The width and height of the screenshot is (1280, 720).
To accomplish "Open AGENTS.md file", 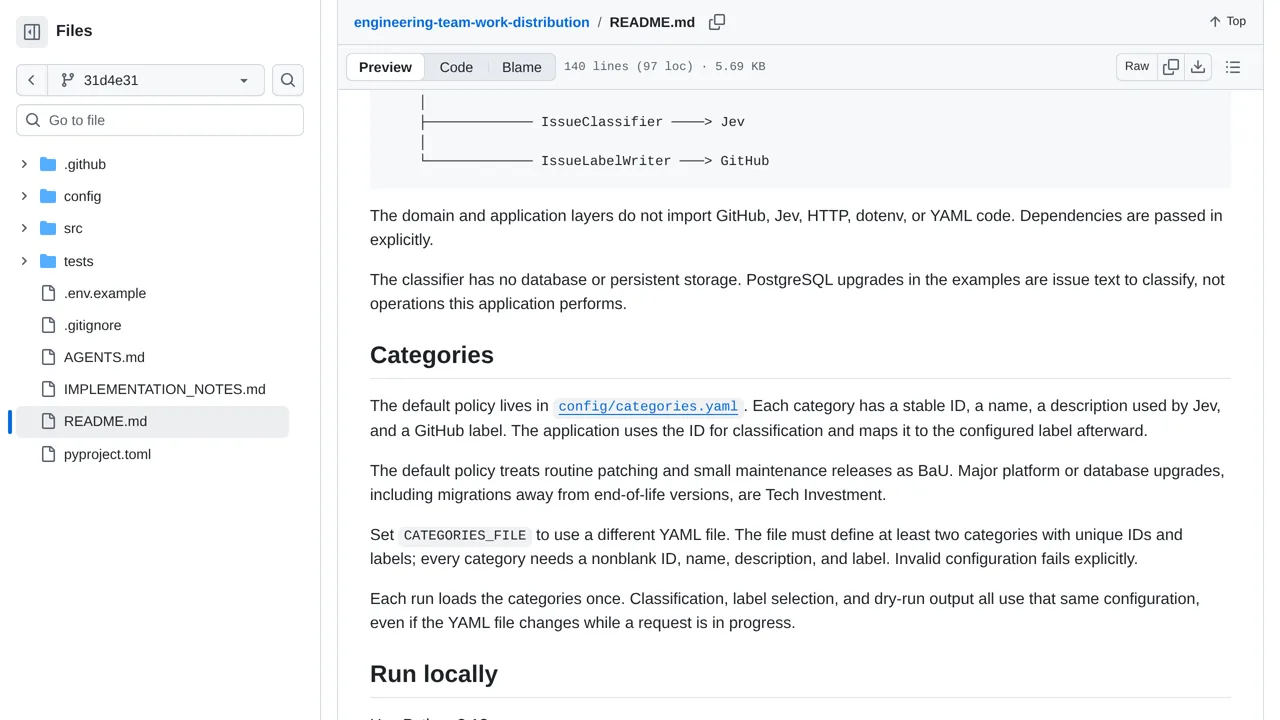I will coord(104,357).
